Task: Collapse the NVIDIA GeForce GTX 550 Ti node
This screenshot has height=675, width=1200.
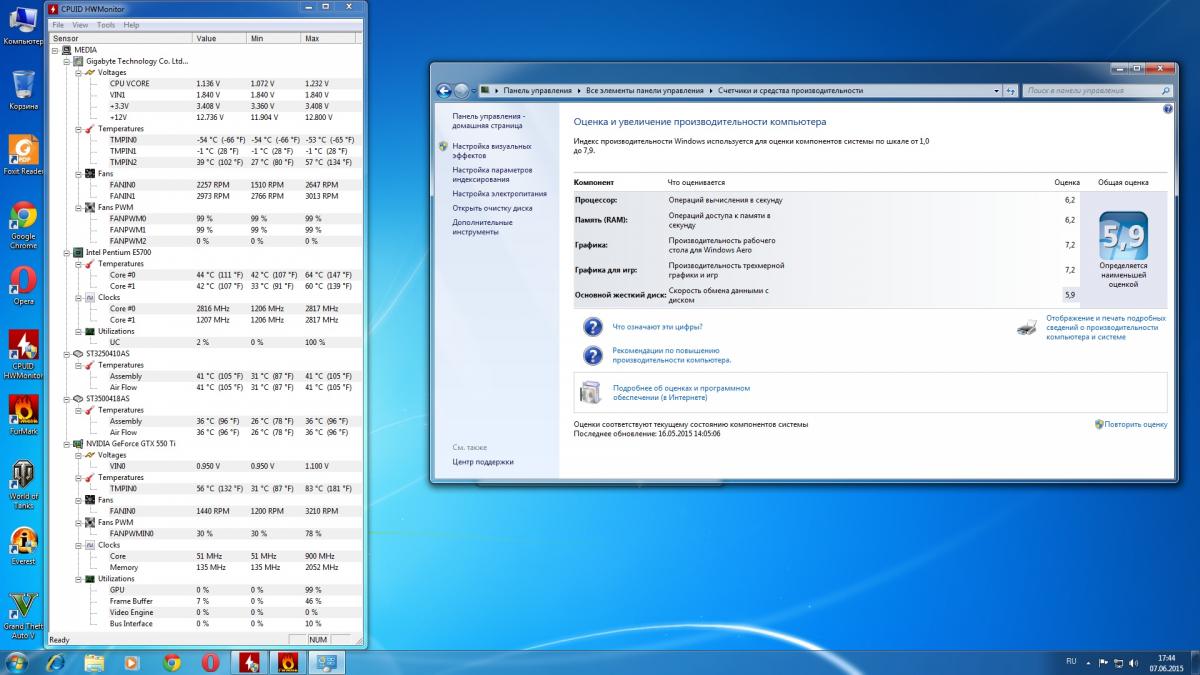Action: coord(66,443)
